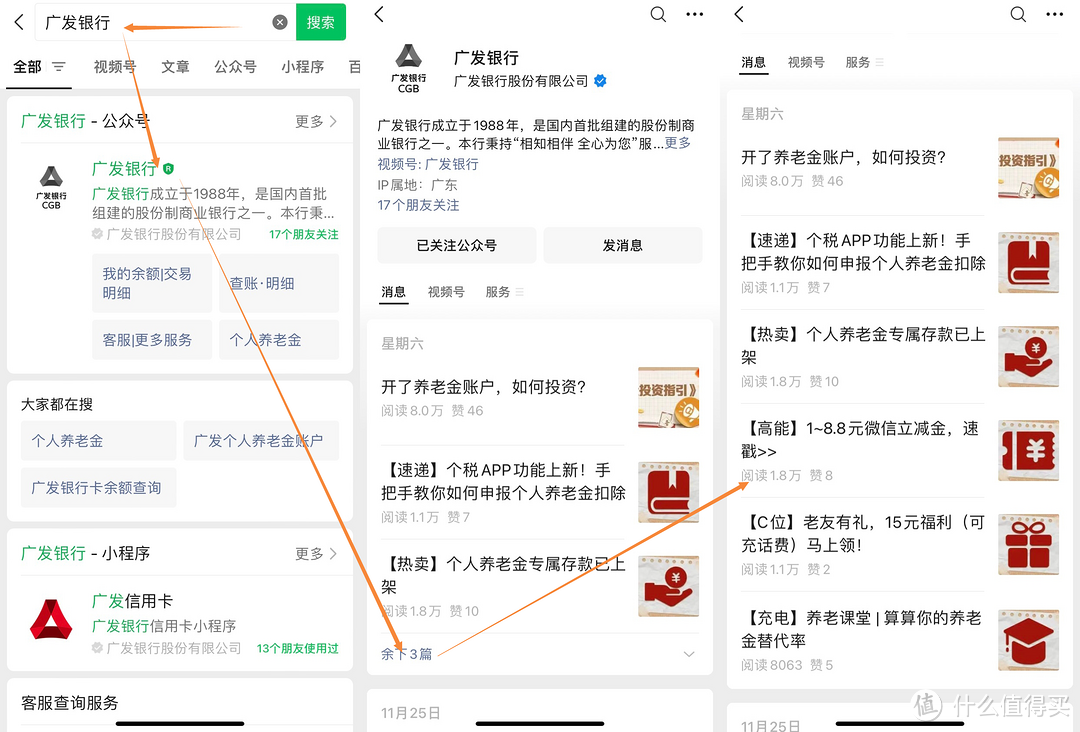
Task: Tap the 发消息 button
Action: (623, 245)
